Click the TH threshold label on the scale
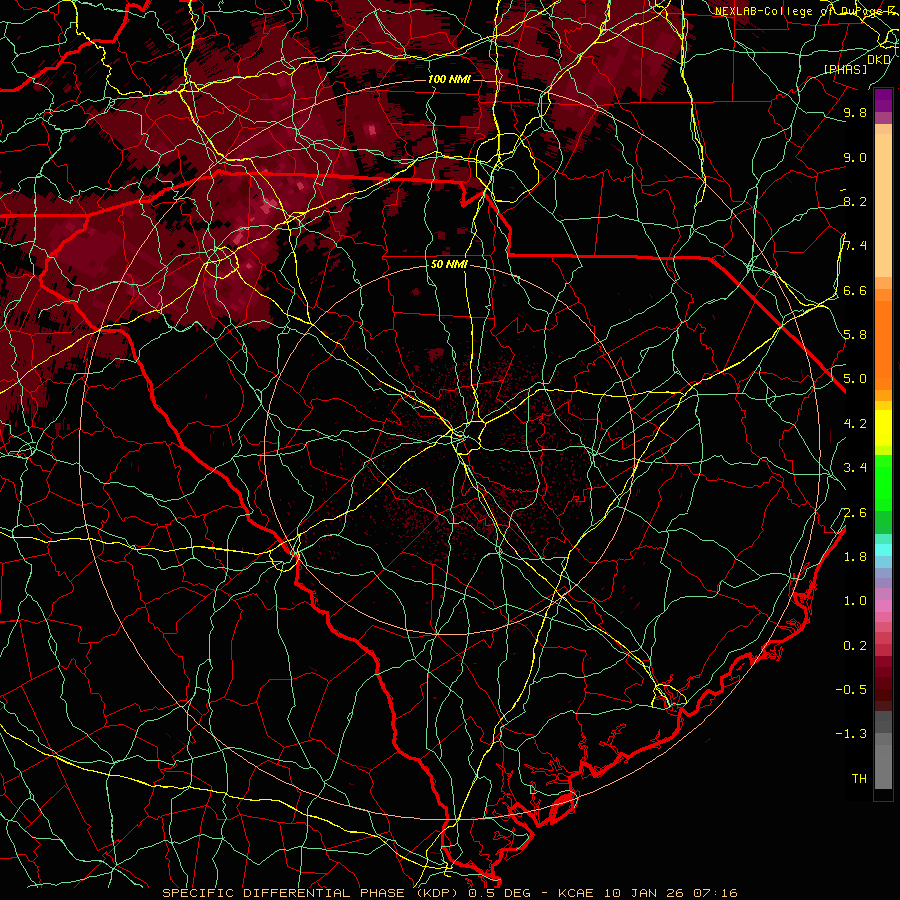 click(859, 779)
